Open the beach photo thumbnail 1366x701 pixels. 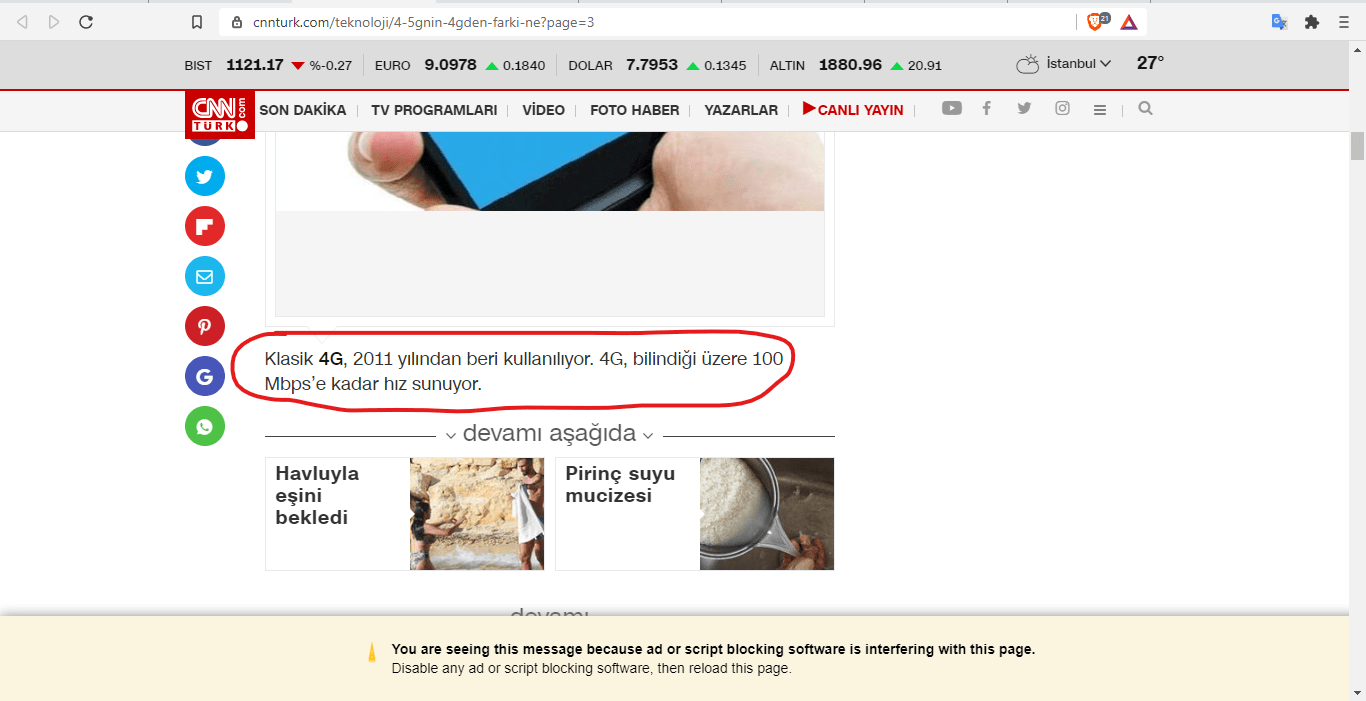[x=477, y=514]
